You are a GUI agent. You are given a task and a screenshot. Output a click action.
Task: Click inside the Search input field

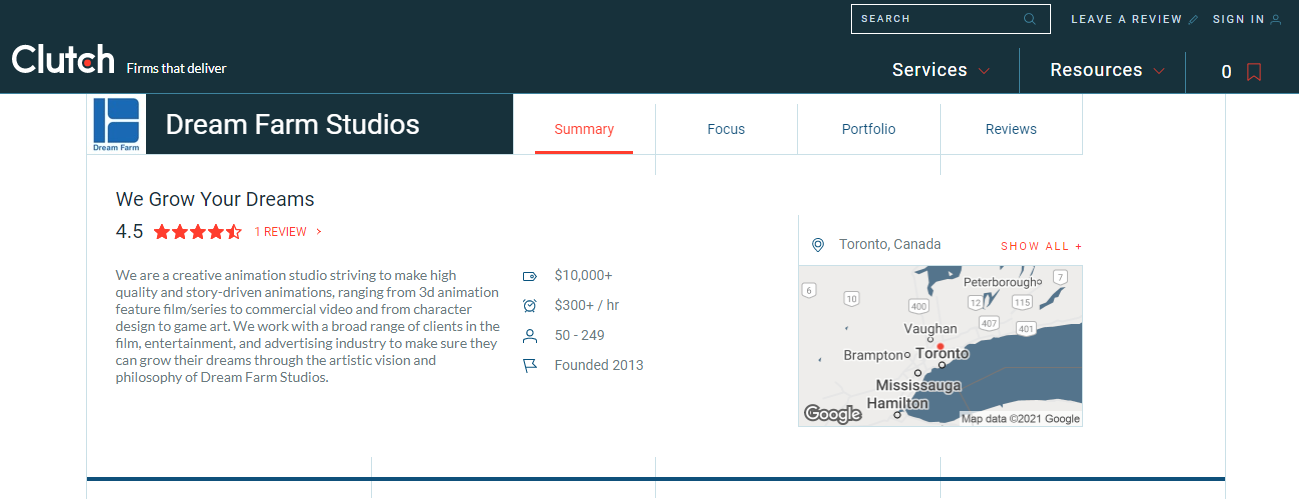pyautogui.click(x=935, y=19)
